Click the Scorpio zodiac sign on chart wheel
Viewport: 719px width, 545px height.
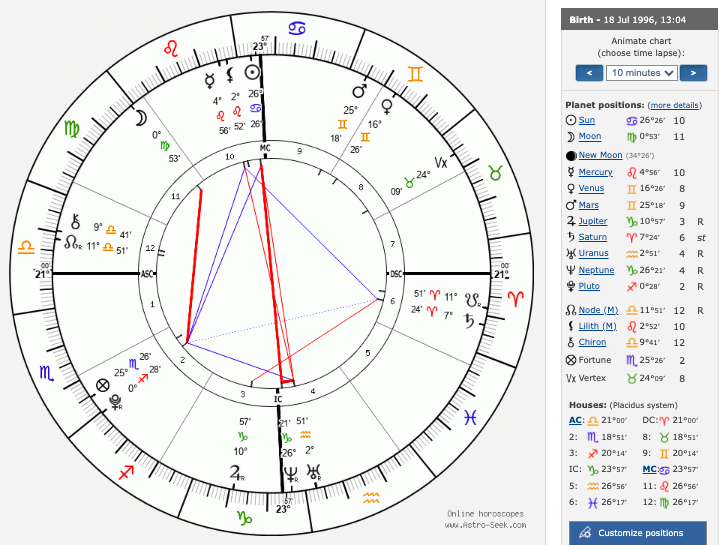[46, 373]
